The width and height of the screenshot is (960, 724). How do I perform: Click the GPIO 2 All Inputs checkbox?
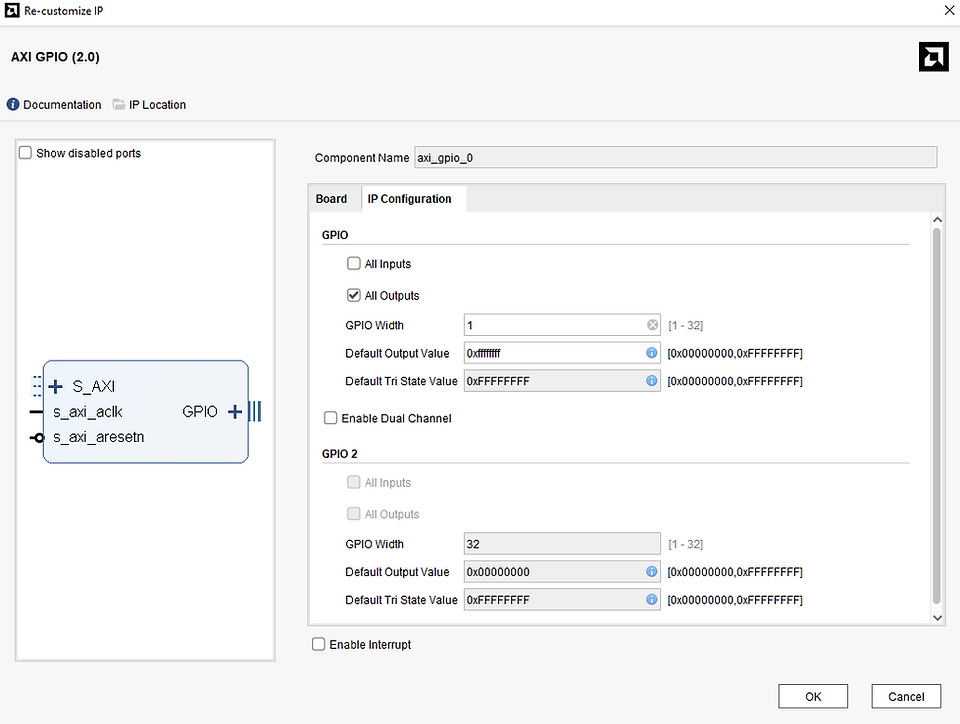point(353,482)
